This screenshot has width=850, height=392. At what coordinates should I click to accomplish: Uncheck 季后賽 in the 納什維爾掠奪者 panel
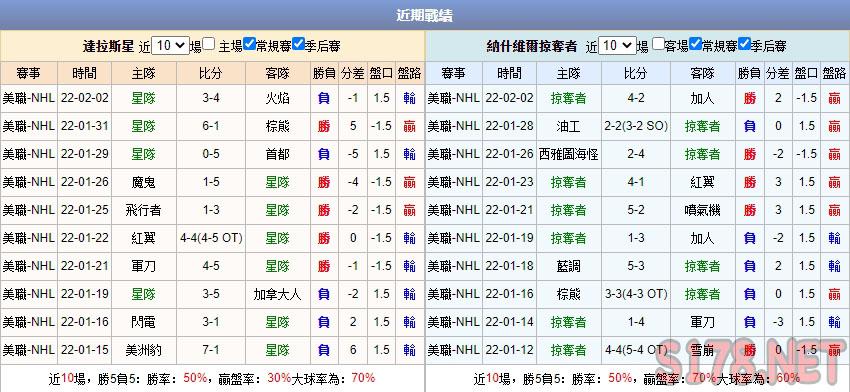point(744,44)
